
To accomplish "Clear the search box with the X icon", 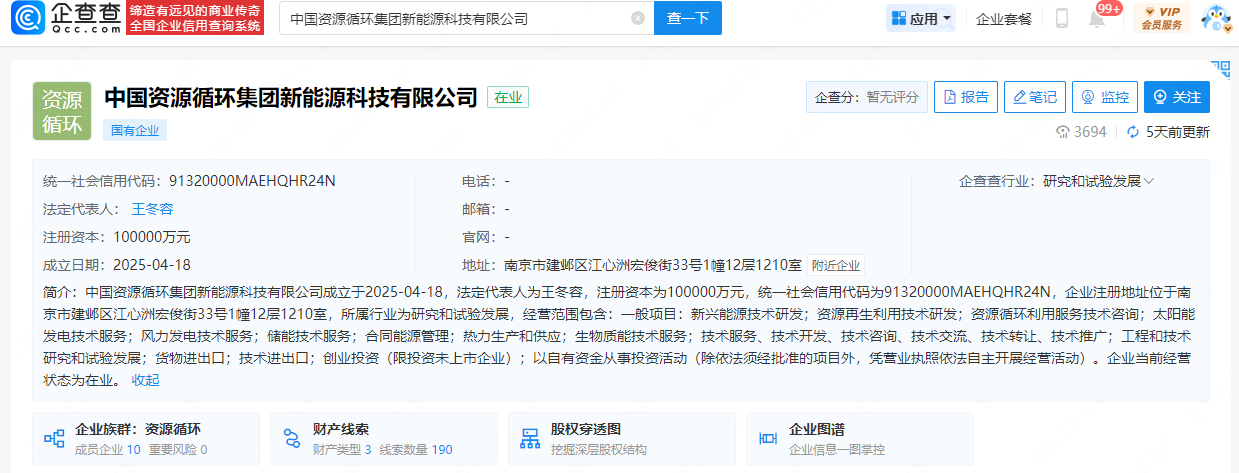I will [x=638, y=18].
